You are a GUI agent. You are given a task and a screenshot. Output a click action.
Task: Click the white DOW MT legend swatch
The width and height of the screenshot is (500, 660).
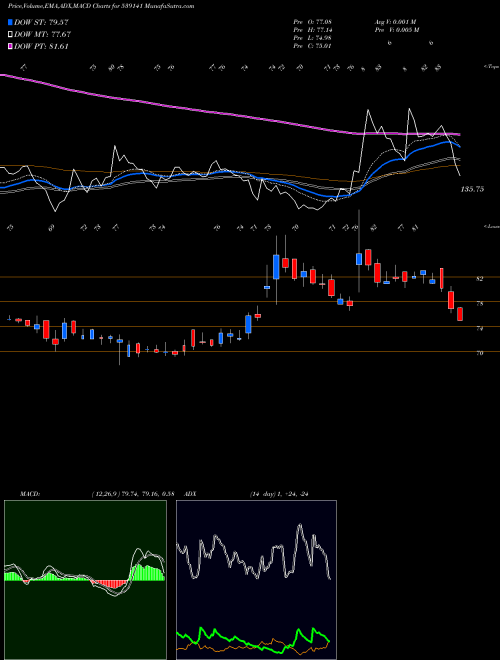pos(10,35)
